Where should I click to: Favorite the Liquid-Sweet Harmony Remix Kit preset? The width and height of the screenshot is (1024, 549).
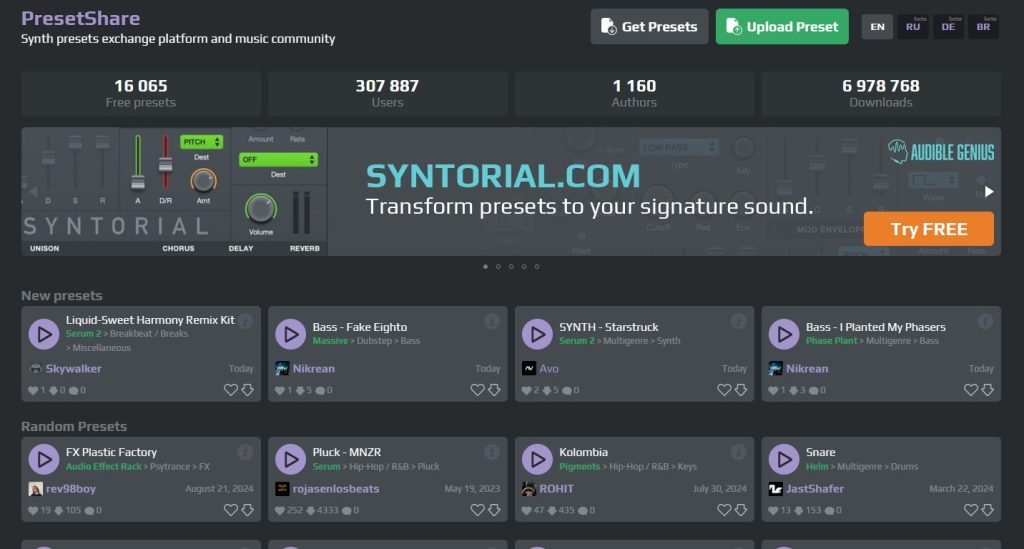(231, 390)
